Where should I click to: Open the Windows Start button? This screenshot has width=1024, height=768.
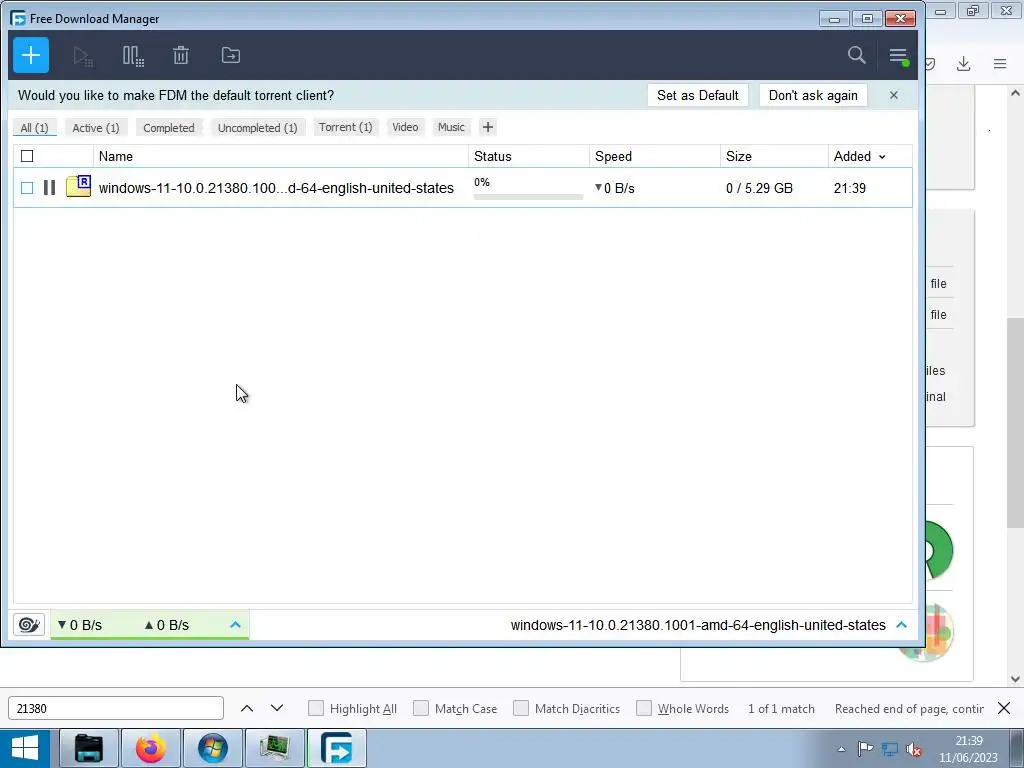(x=25, y=748)
